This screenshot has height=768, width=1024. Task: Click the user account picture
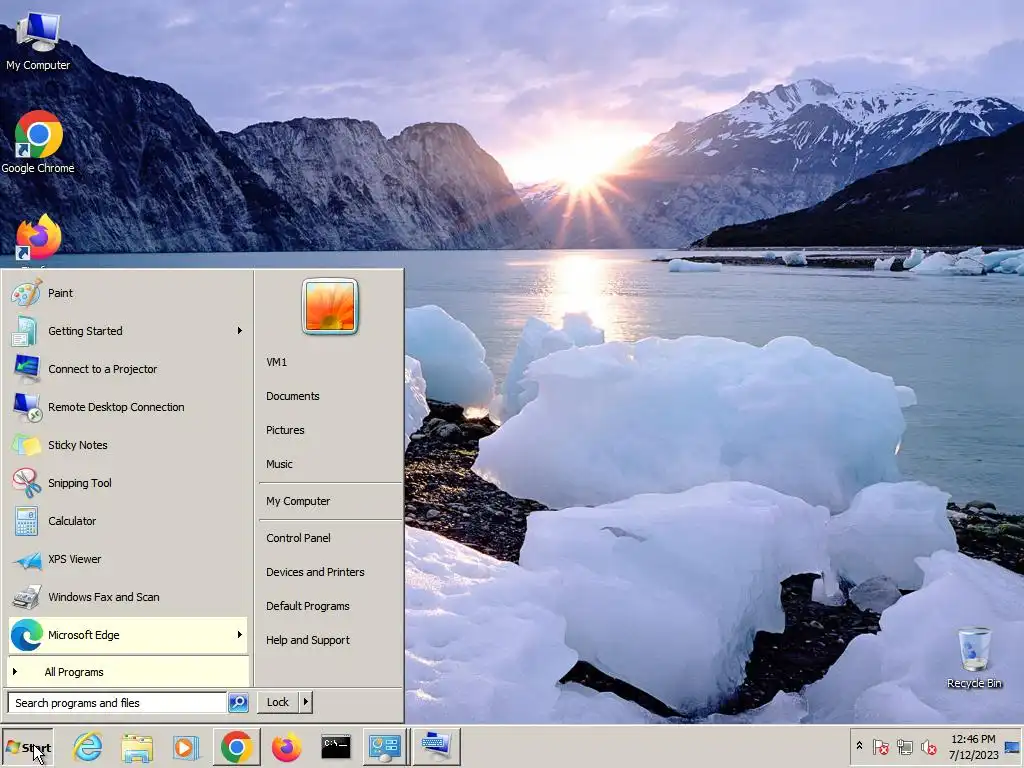coord(330,306)
